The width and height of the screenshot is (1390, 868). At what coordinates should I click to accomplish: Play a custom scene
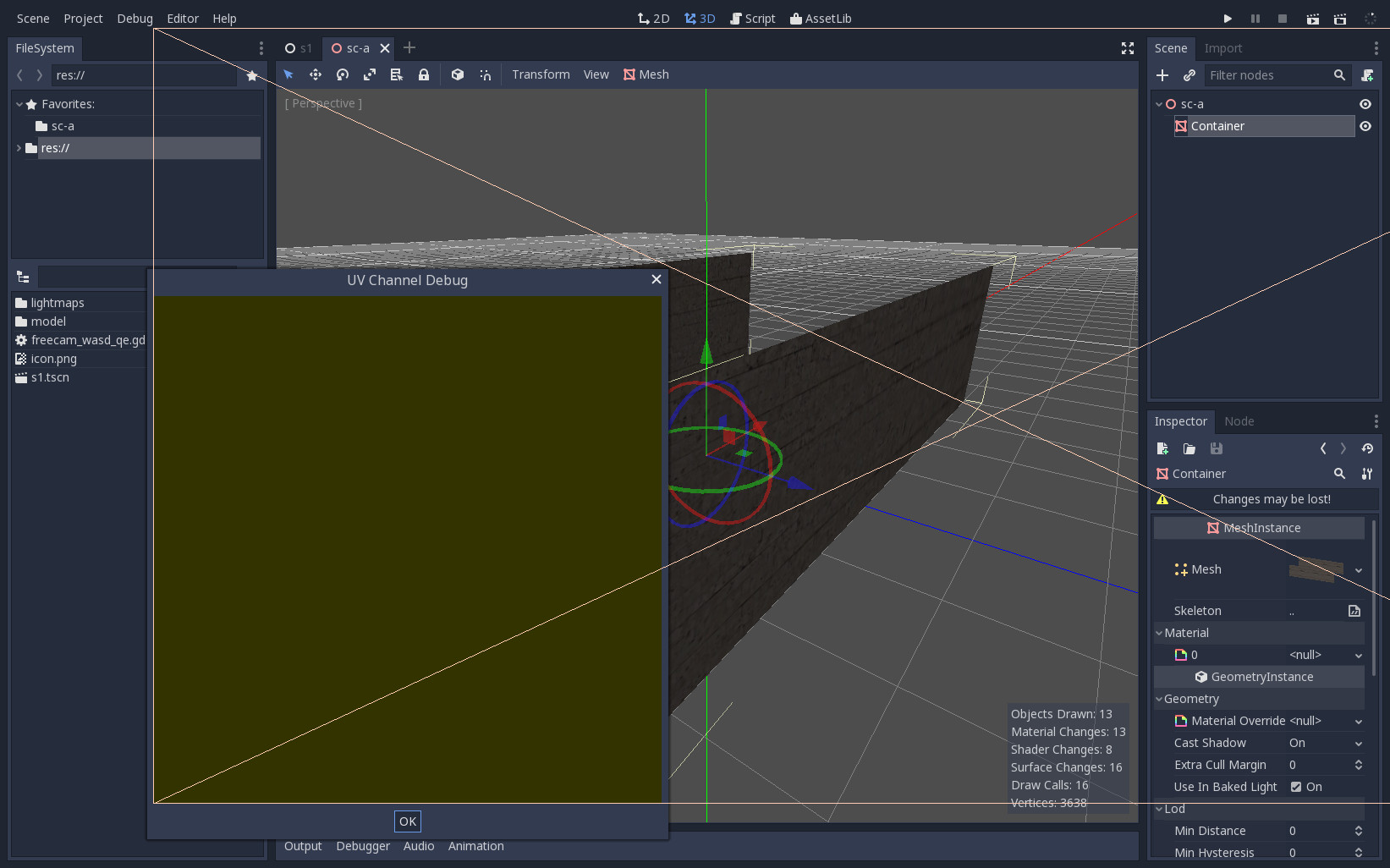pyautogui.click(x=1340, y=19)
